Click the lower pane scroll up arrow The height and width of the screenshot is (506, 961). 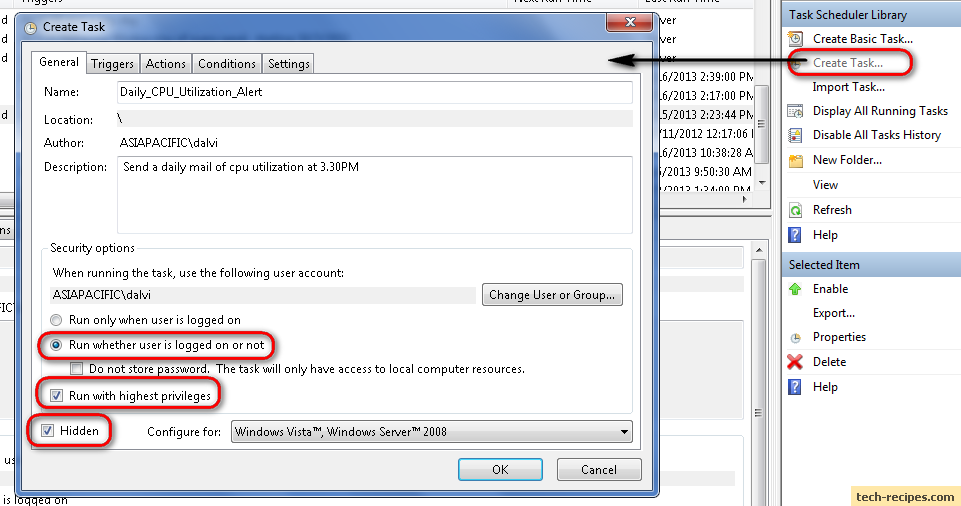(x=759, y=250)
